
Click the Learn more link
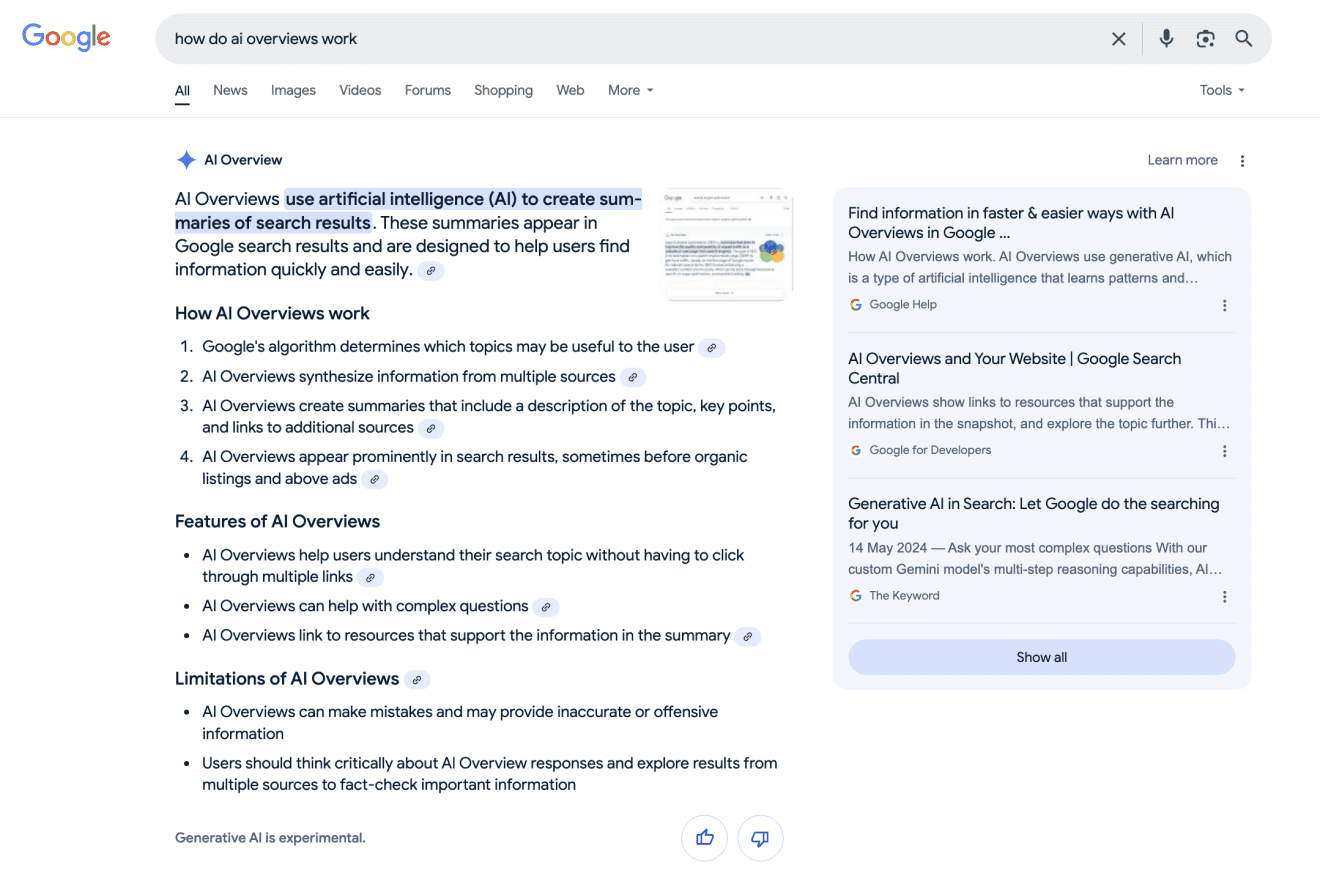(x=1182, y=160)
